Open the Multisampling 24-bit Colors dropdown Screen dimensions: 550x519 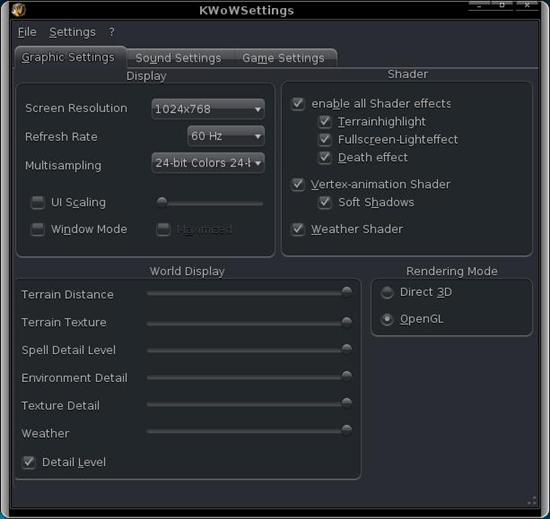(208, 163)
